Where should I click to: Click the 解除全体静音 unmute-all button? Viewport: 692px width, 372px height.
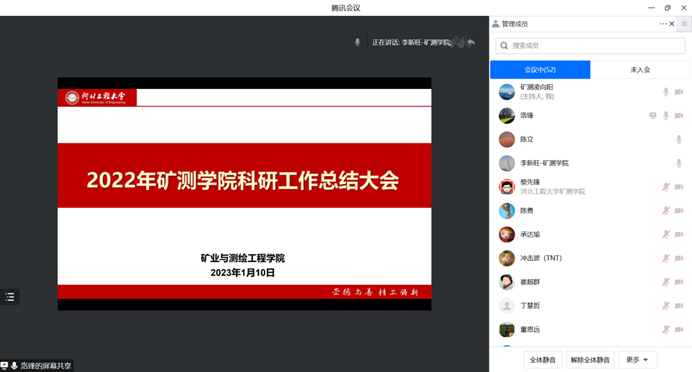click(590, 360)
